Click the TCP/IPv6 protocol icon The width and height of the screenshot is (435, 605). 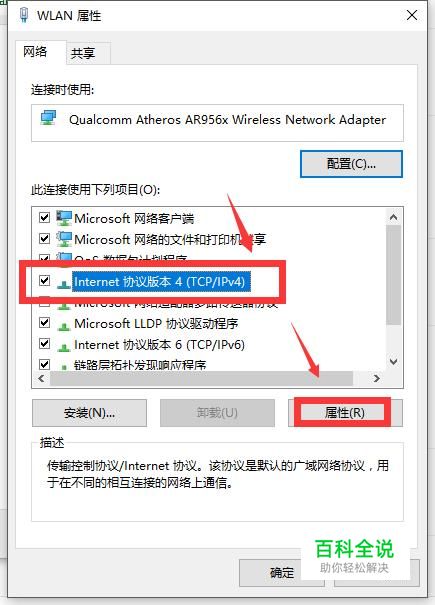tap(64, 346)
